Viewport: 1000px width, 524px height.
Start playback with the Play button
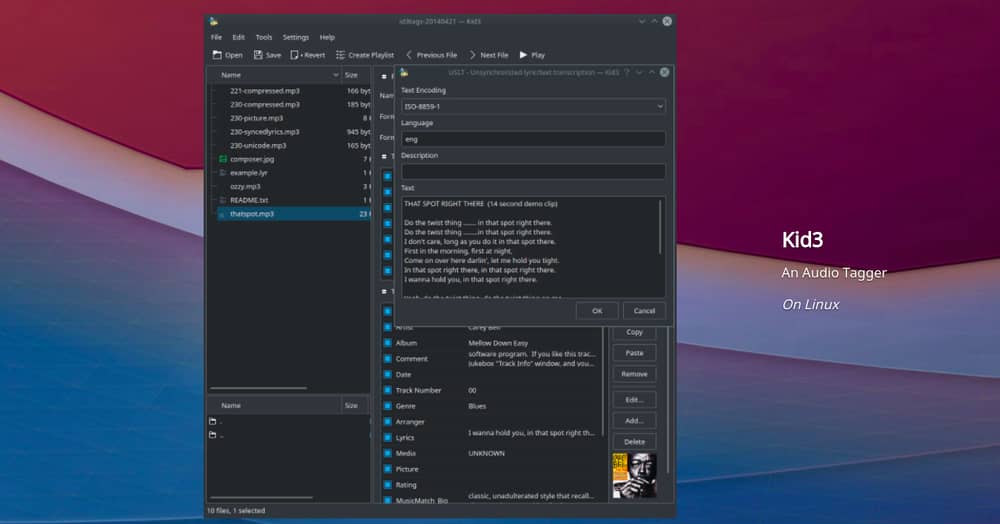pos(532,55)
